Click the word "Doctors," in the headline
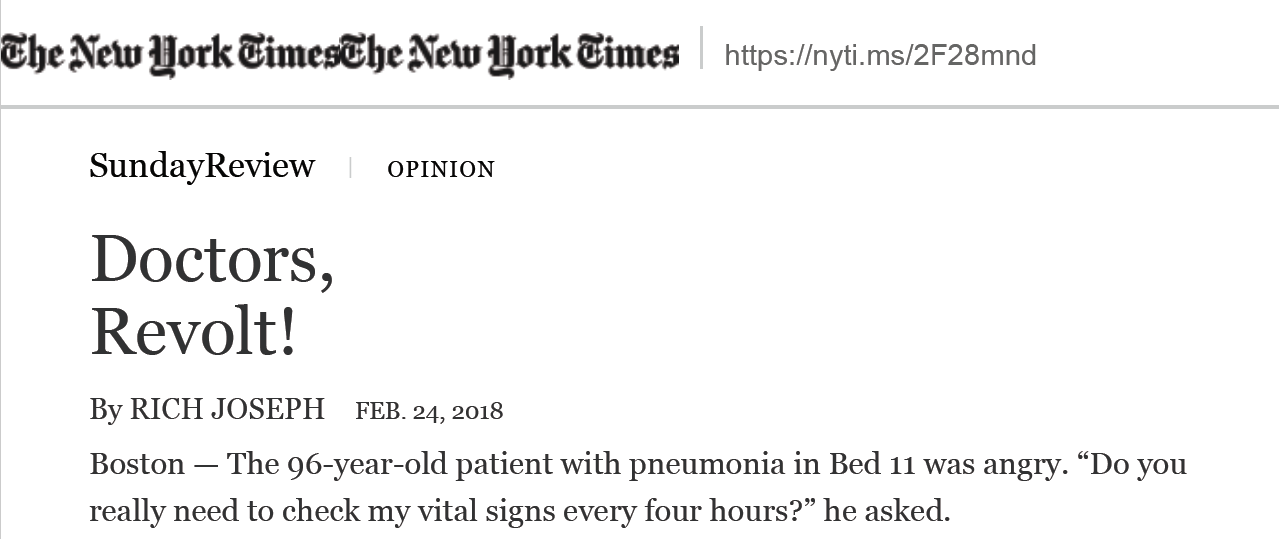Screen dimensions: 1279x539 pyautogui.click(x=212, y=259)
